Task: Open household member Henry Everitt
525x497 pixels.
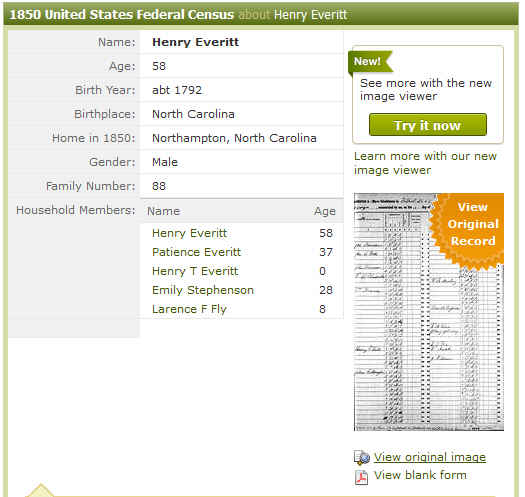Action: [189, 233]
